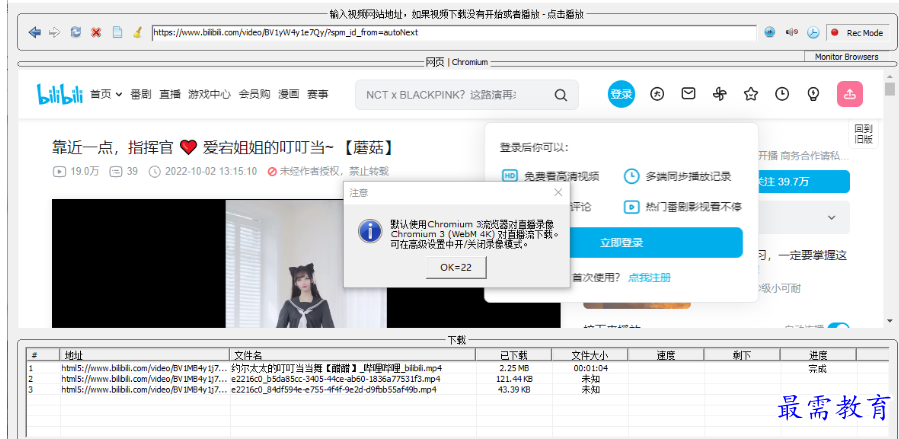Viewport: 899px width, 439px height.
Task: Open the favorites star icon in the bilibili header
Action: point(751,94)
